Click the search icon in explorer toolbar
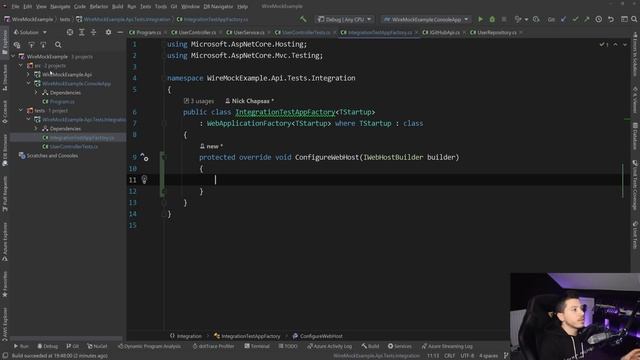The image size is (640, 360). click(x=58, y=45)
